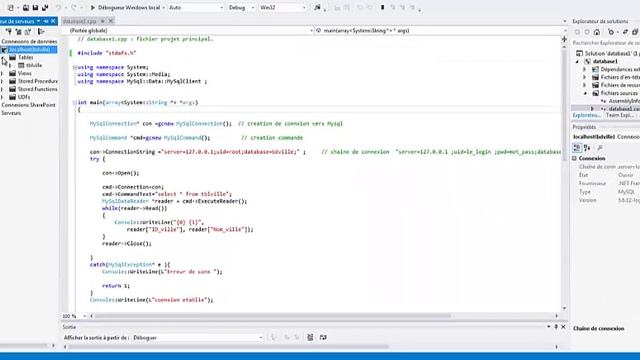Open the Auto debugger type dropdown
This screenshot has width=640, height=360.
click(196, 7)
